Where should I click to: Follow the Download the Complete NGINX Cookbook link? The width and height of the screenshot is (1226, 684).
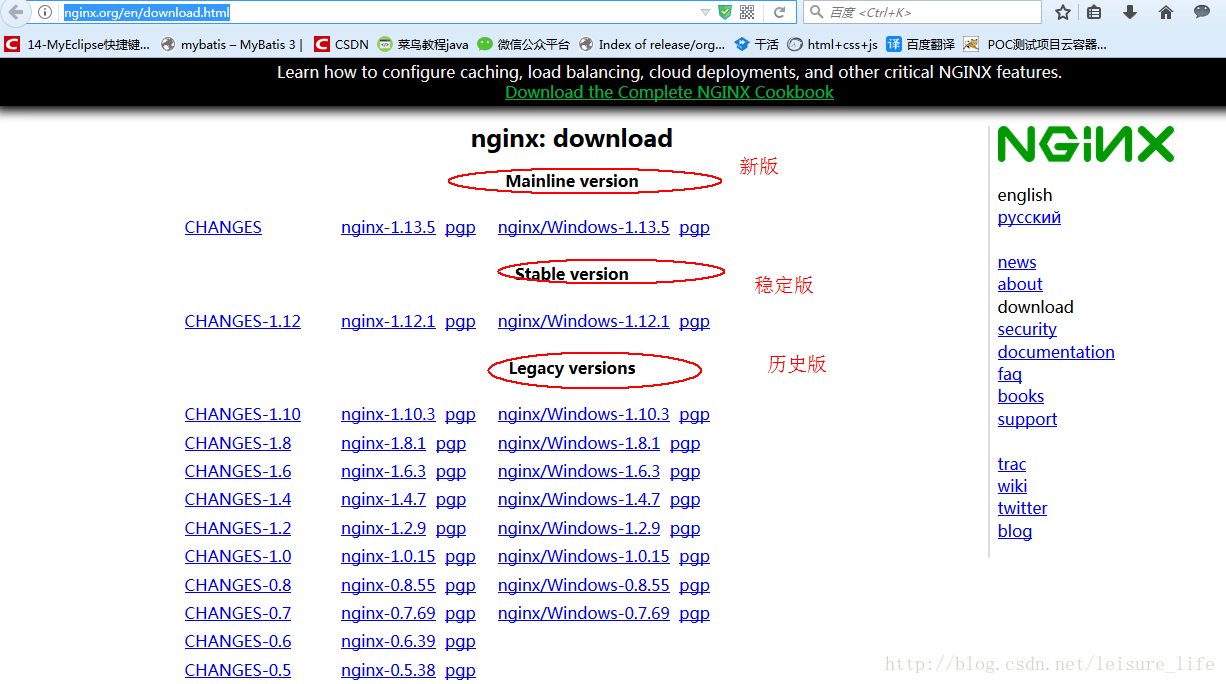click(669, 92)
